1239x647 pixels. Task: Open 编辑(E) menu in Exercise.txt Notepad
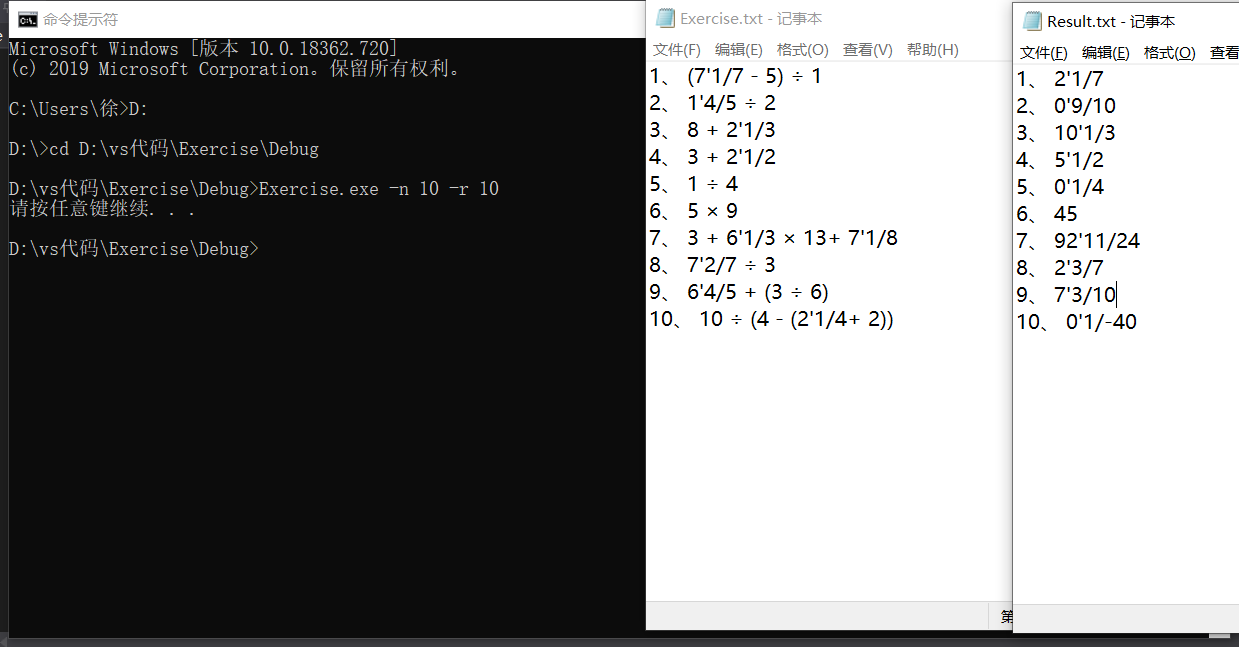739,50
